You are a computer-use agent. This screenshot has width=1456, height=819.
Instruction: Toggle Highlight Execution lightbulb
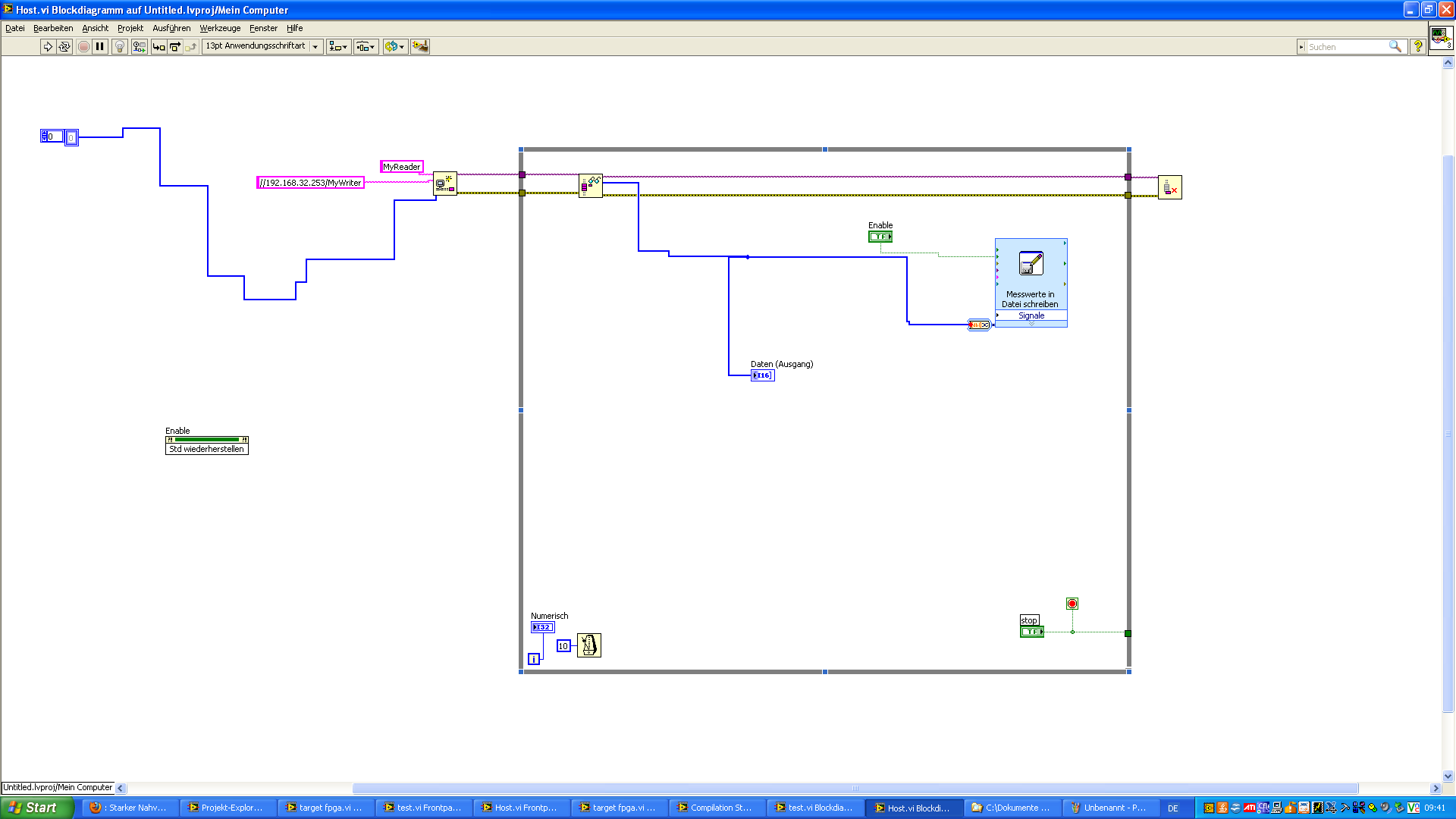click(119, 47)
